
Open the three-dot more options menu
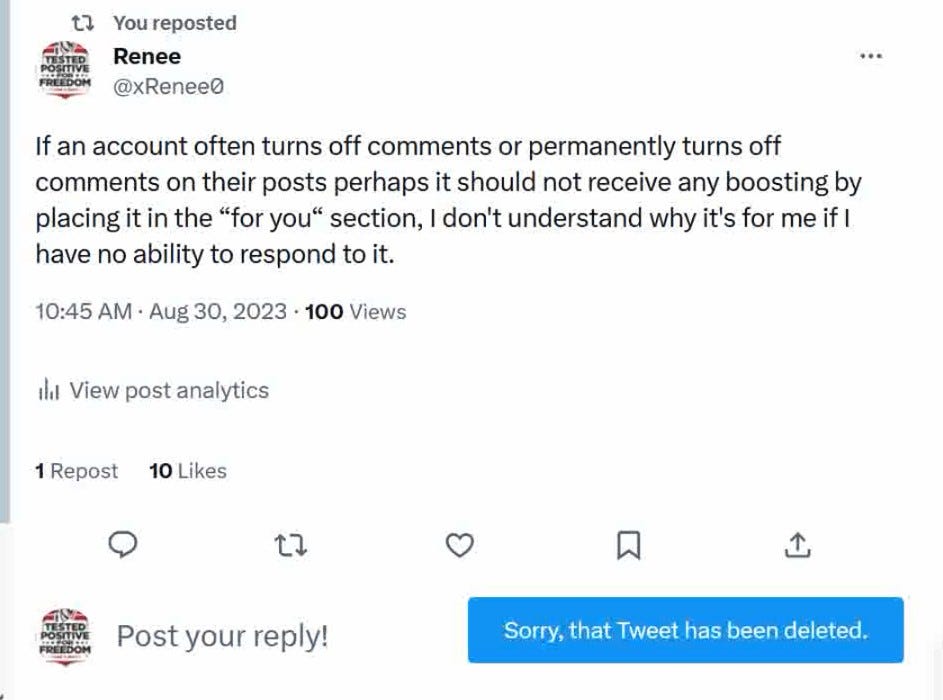tap(870, 56)
